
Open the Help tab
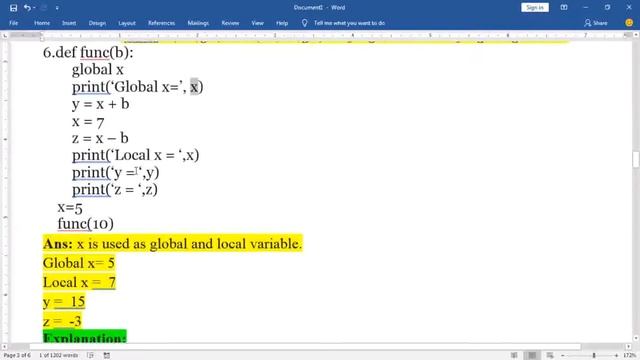tap(282, 23)
